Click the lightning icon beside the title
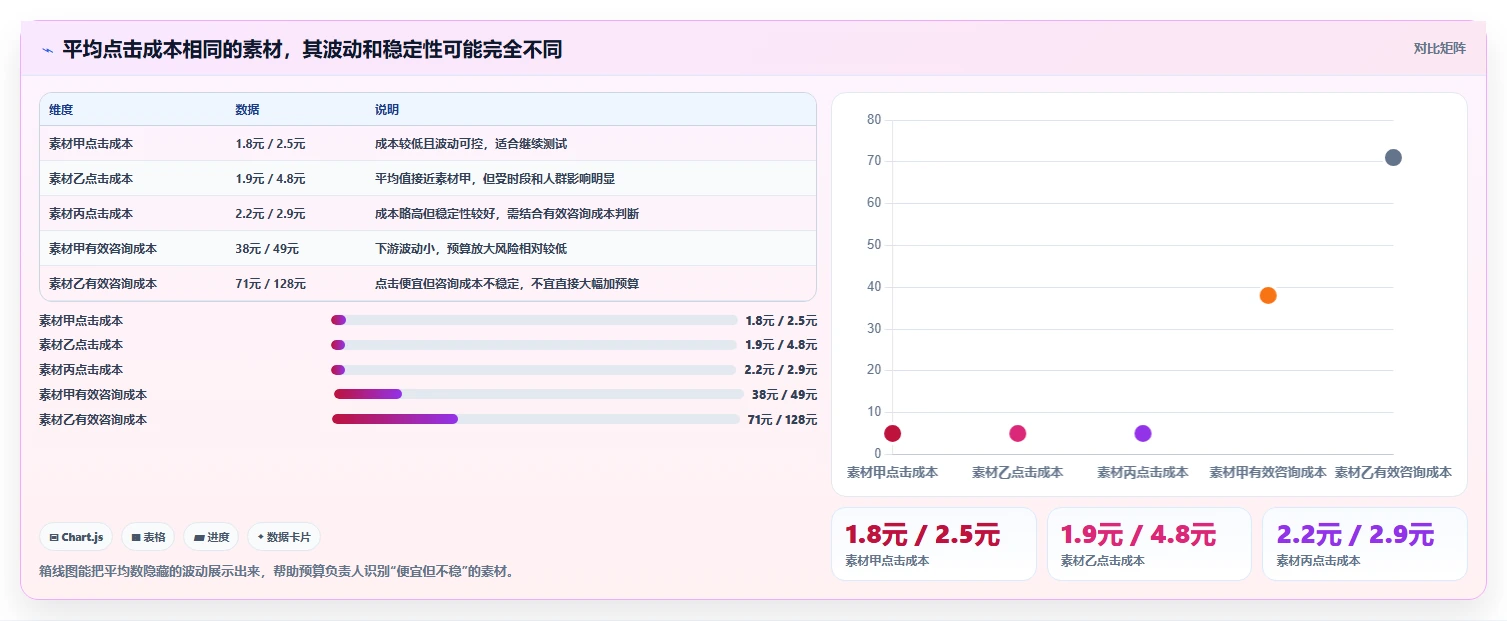Image resolution: width=1507 pixels, height=621 pixels. (47, 49)
